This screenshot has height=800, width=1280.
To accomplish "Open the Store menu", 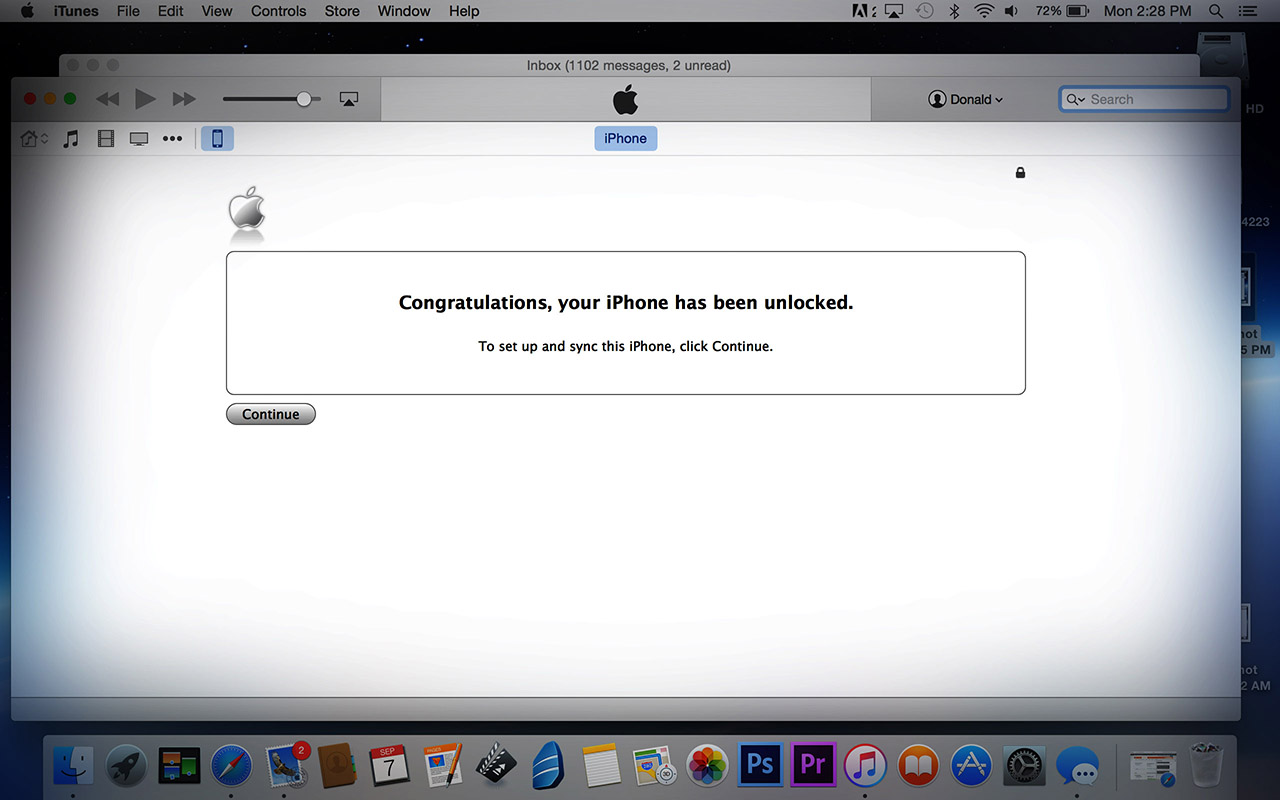I will tap(342, 11).
